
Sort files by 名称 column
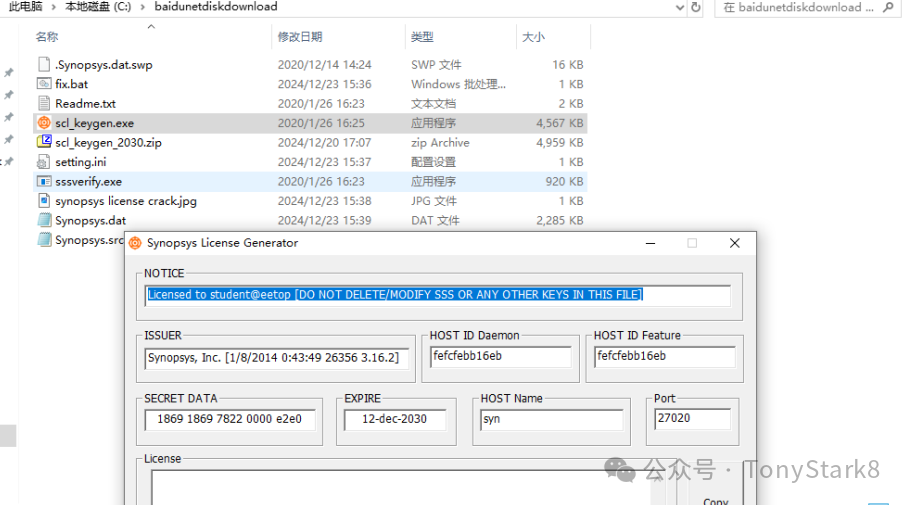coord(47,37)
